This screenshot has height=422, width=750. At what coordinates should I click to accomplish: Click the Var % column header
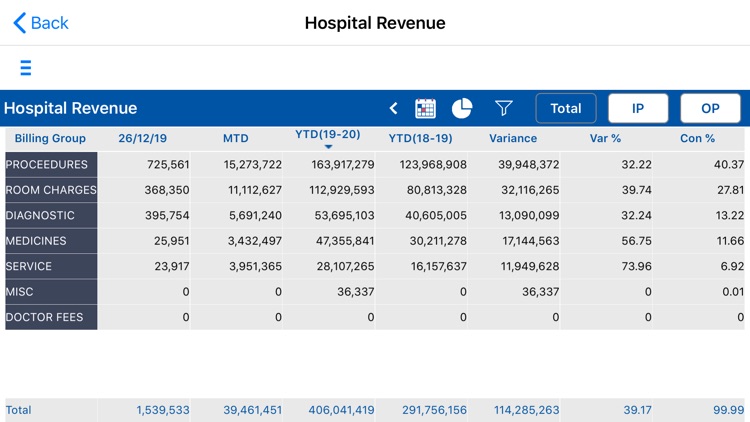click(606, 138)
